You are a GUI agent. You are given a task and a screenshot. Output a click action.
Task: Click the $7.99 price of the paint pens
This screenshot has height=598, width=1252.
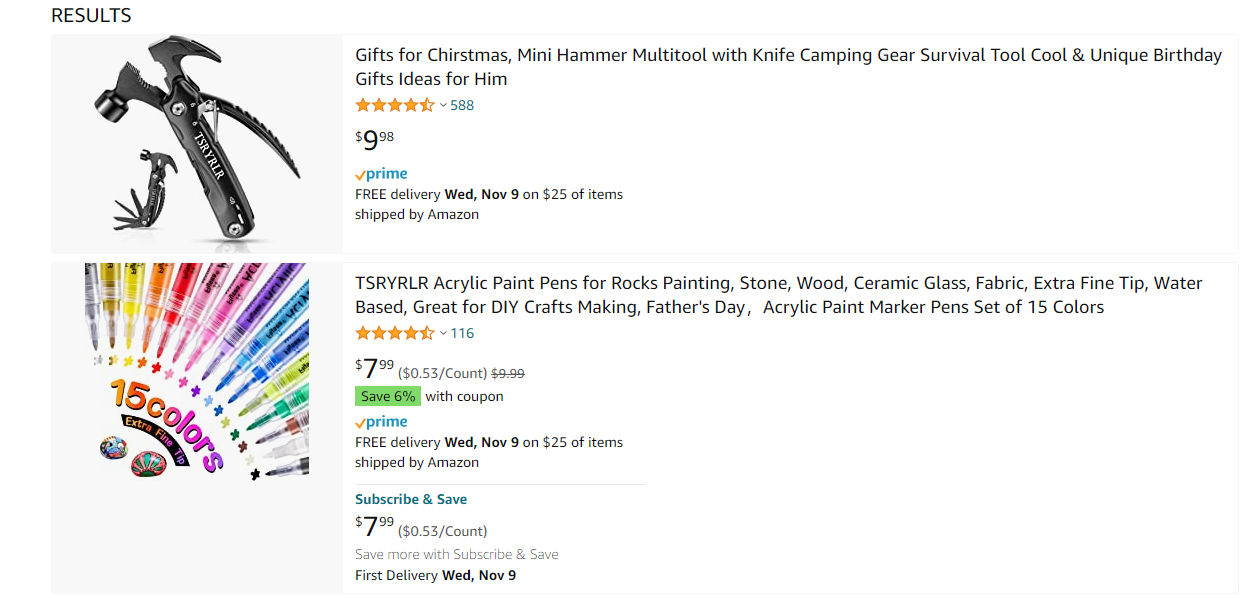tap(375, 368)
